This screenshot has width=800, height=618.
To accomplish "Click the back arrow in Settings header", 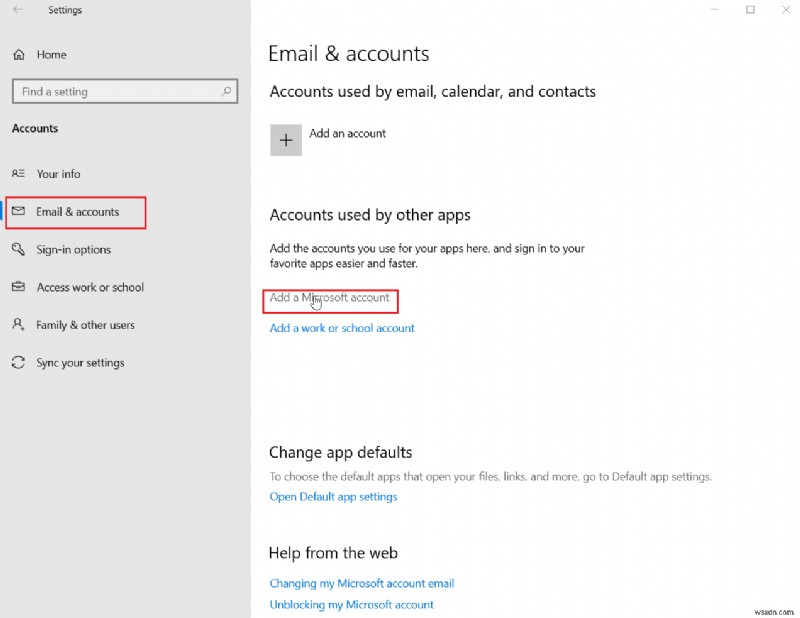I will 17,10.
